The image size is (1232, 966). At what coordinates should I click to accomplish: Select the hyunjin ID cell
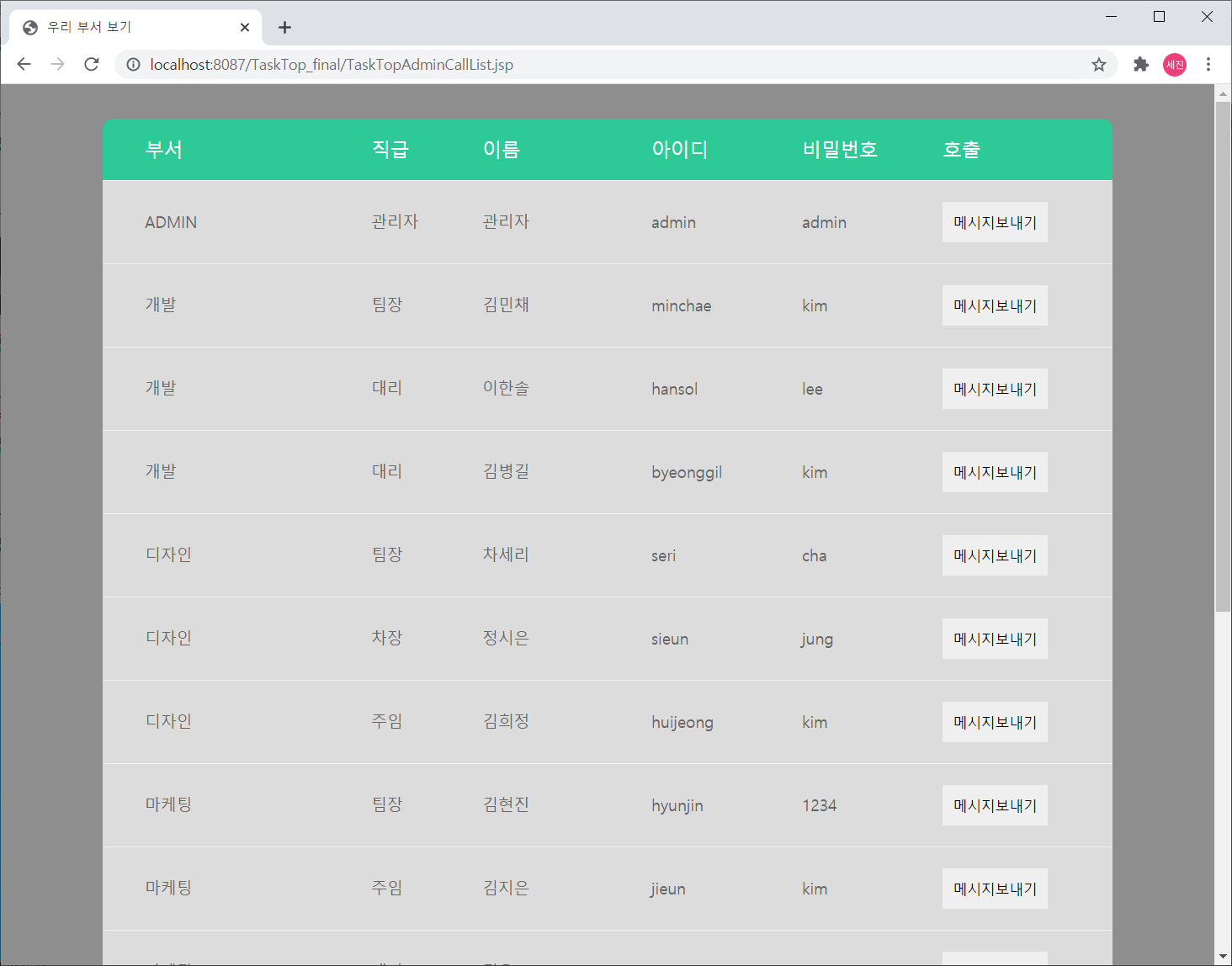coord(677,806)
